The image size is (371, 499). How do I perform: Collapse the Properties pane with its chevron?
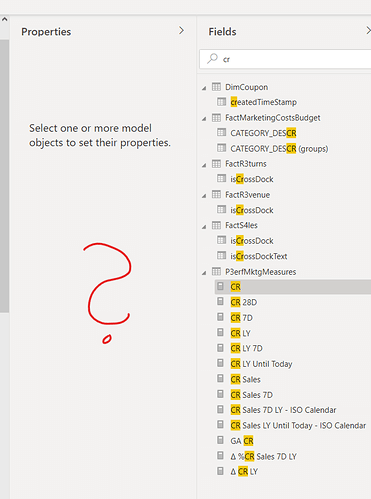click(x=181, y=31)
